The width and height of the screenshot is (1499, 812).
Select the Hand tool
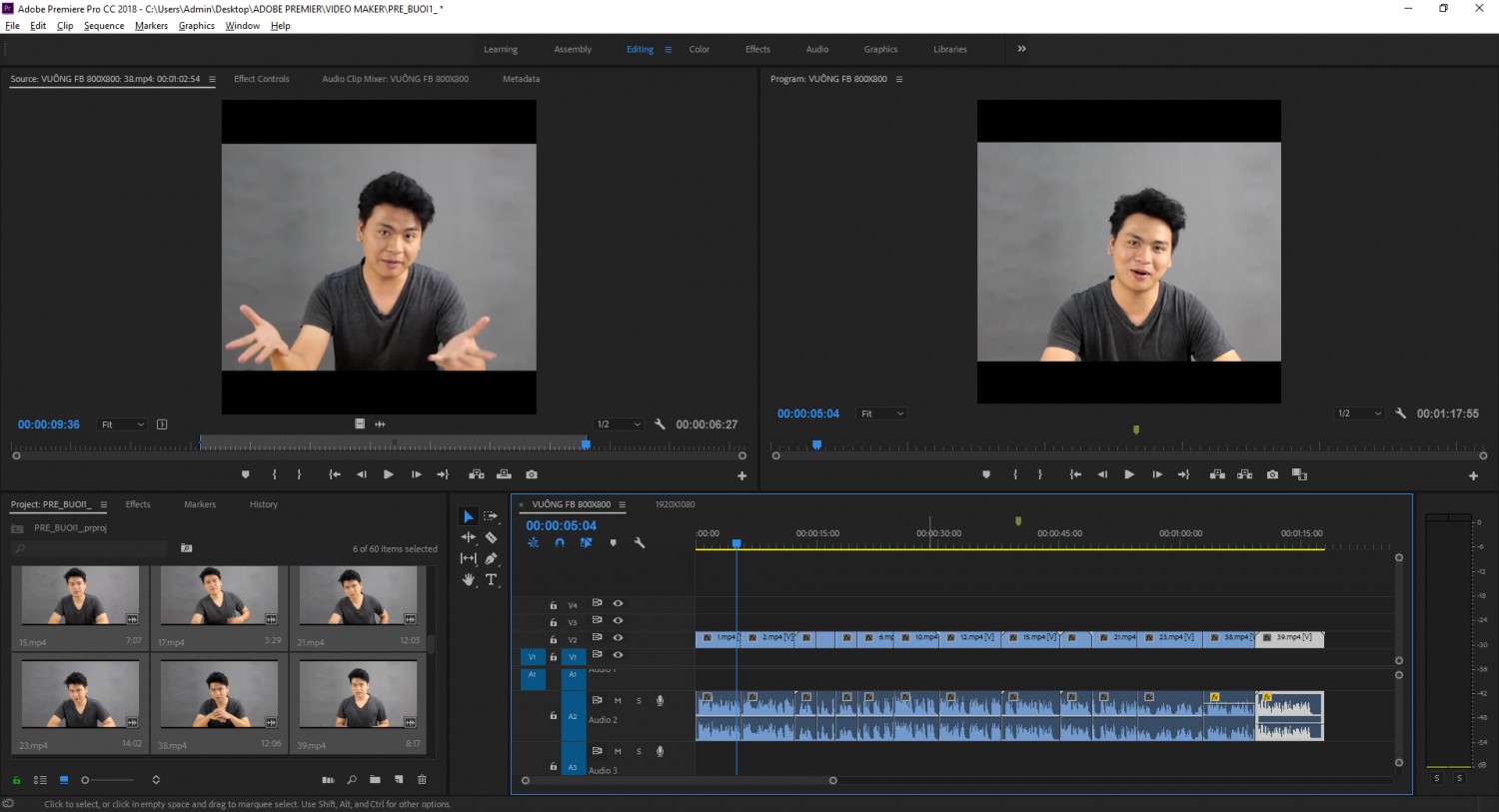[468, 579]
